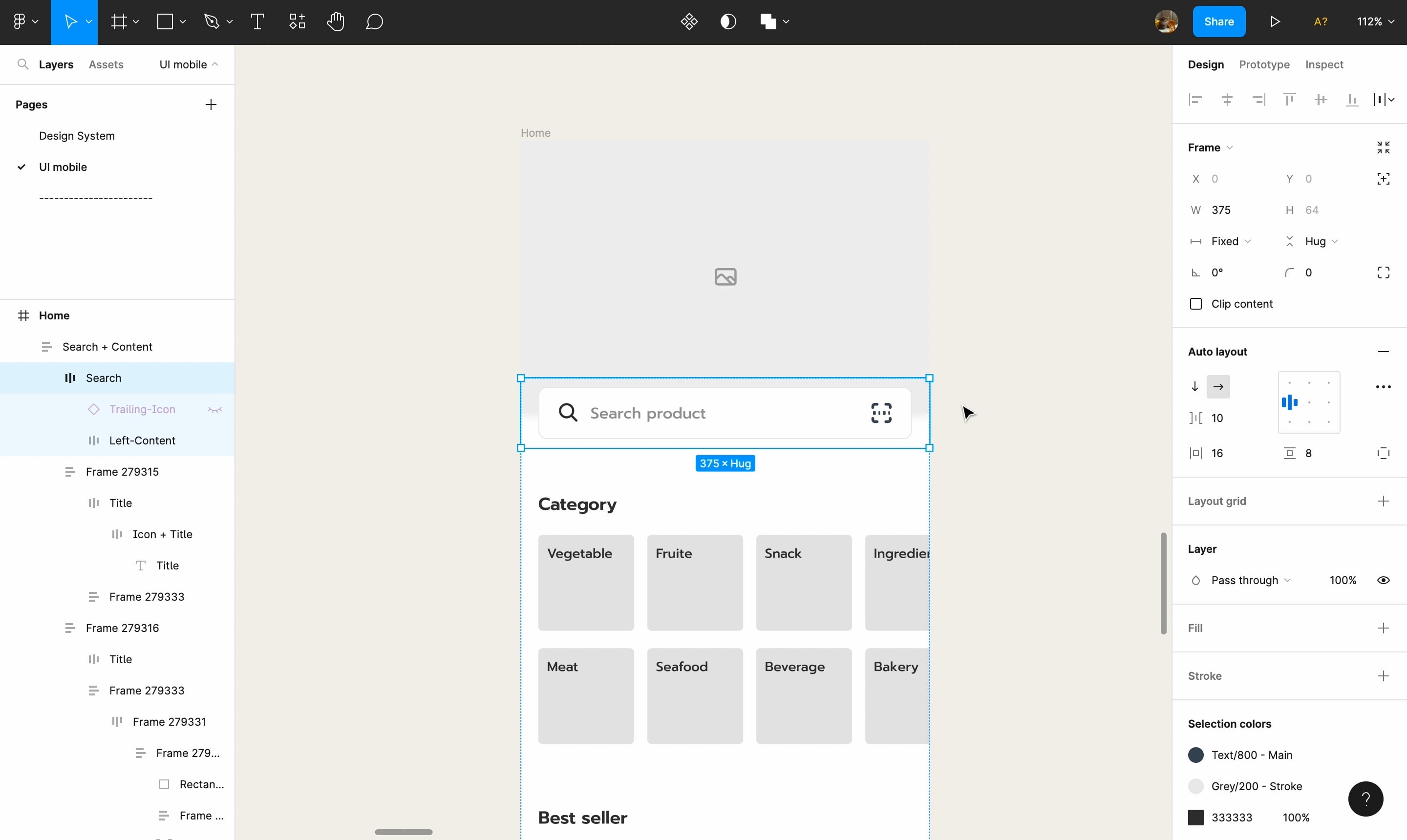Image resolution: width=1407 pixels, height=840 pixels.
Task: Open the Design System page
Action: coord(76,136)
